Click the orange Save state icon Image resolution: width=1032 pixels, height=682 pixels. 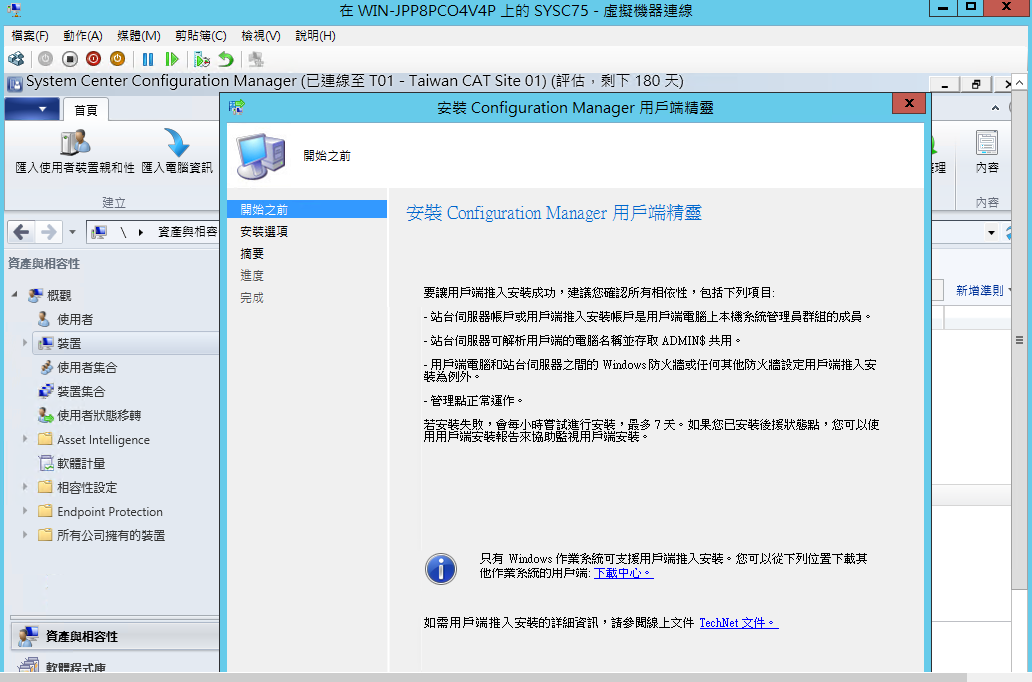[117, 59]
